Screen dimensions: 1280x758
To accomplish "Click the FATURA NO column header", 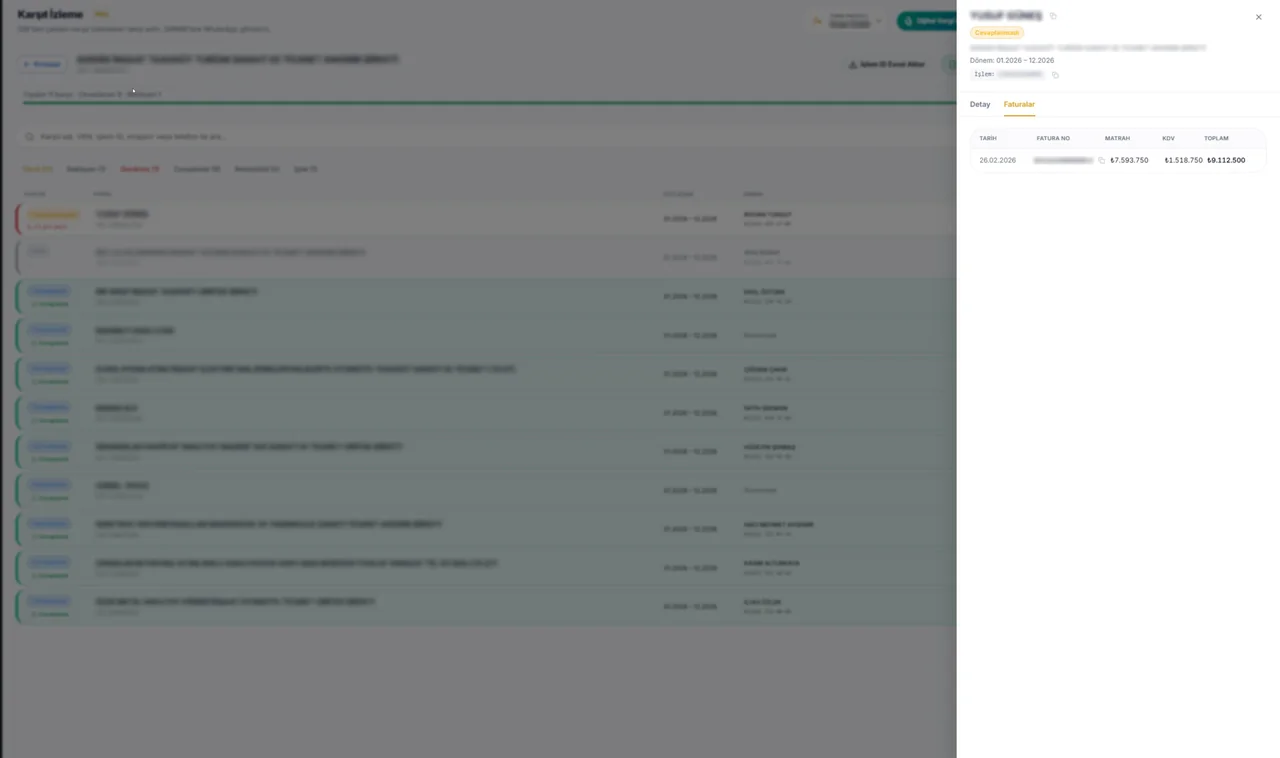I will (x=1053, y=138).
